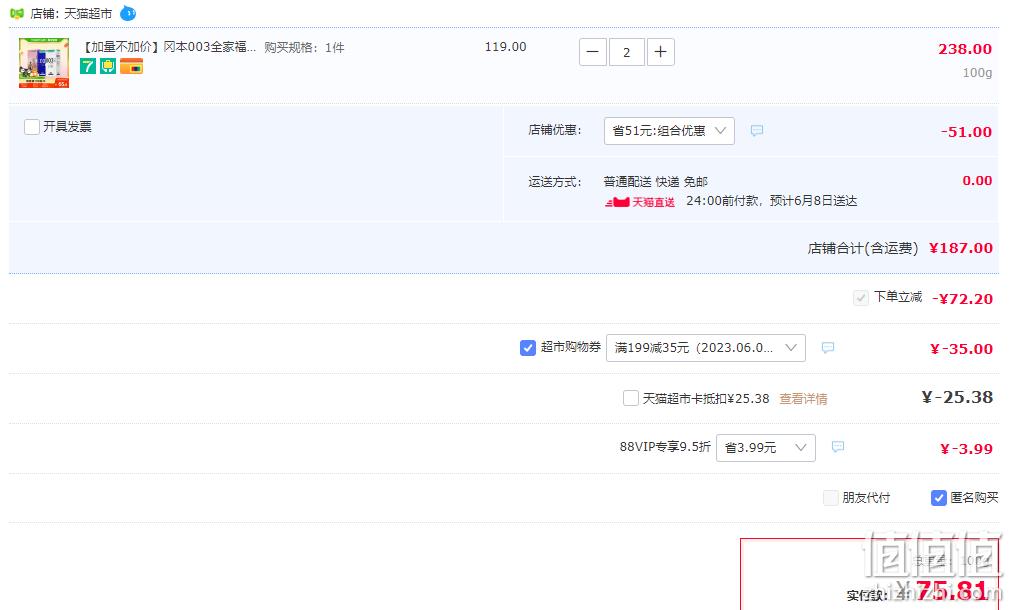Screen dimensions: 1012x610
Task: Toggle the 下单立减 checkbox
Action: pos(860,298)
